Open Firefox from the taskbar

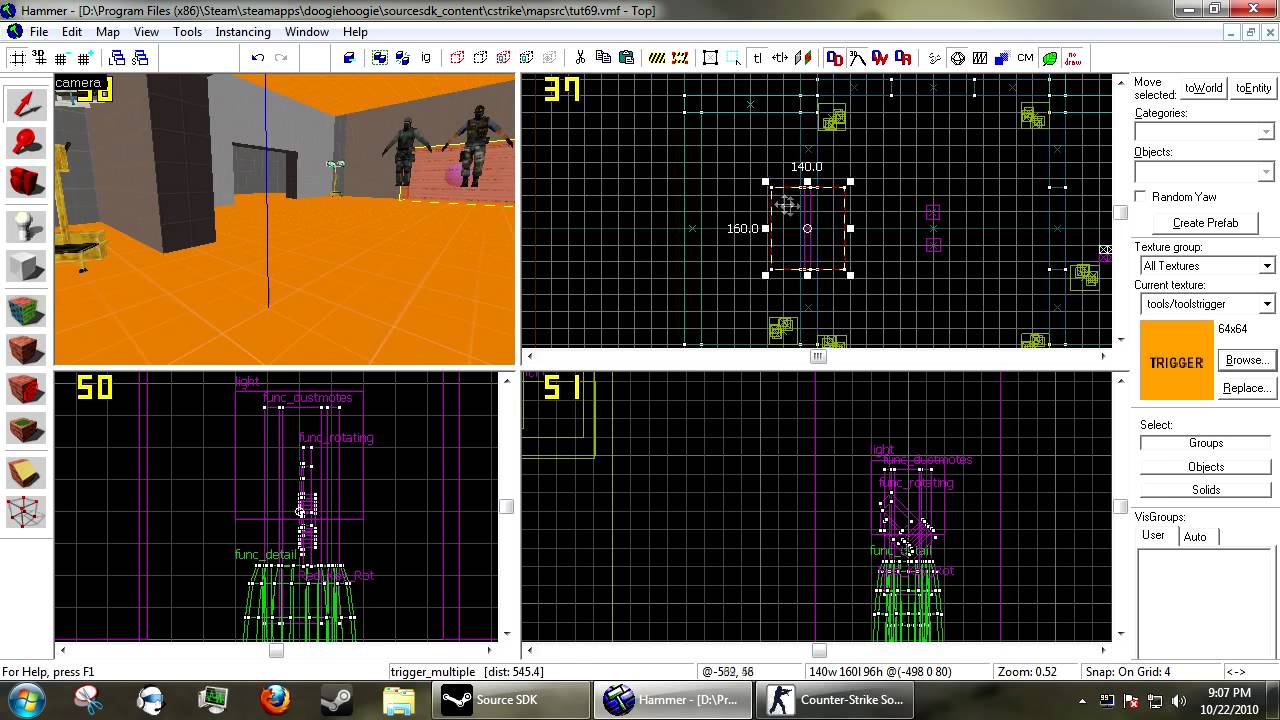point(274,699)
